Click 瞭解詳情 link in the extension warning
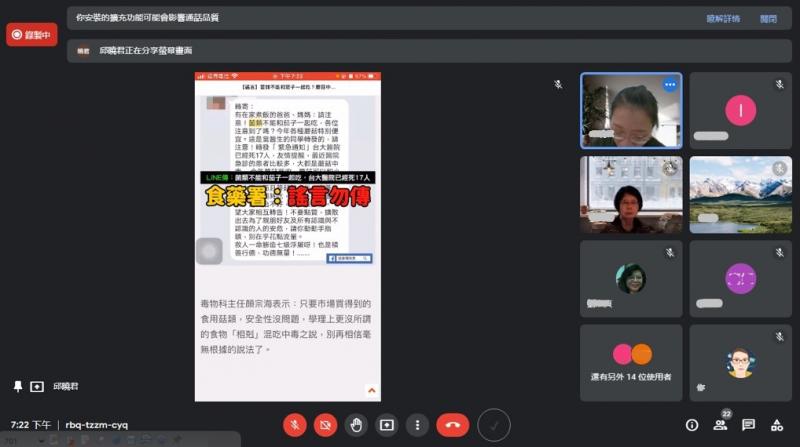This screenshot has width=800, height=447. pos(723,18)
